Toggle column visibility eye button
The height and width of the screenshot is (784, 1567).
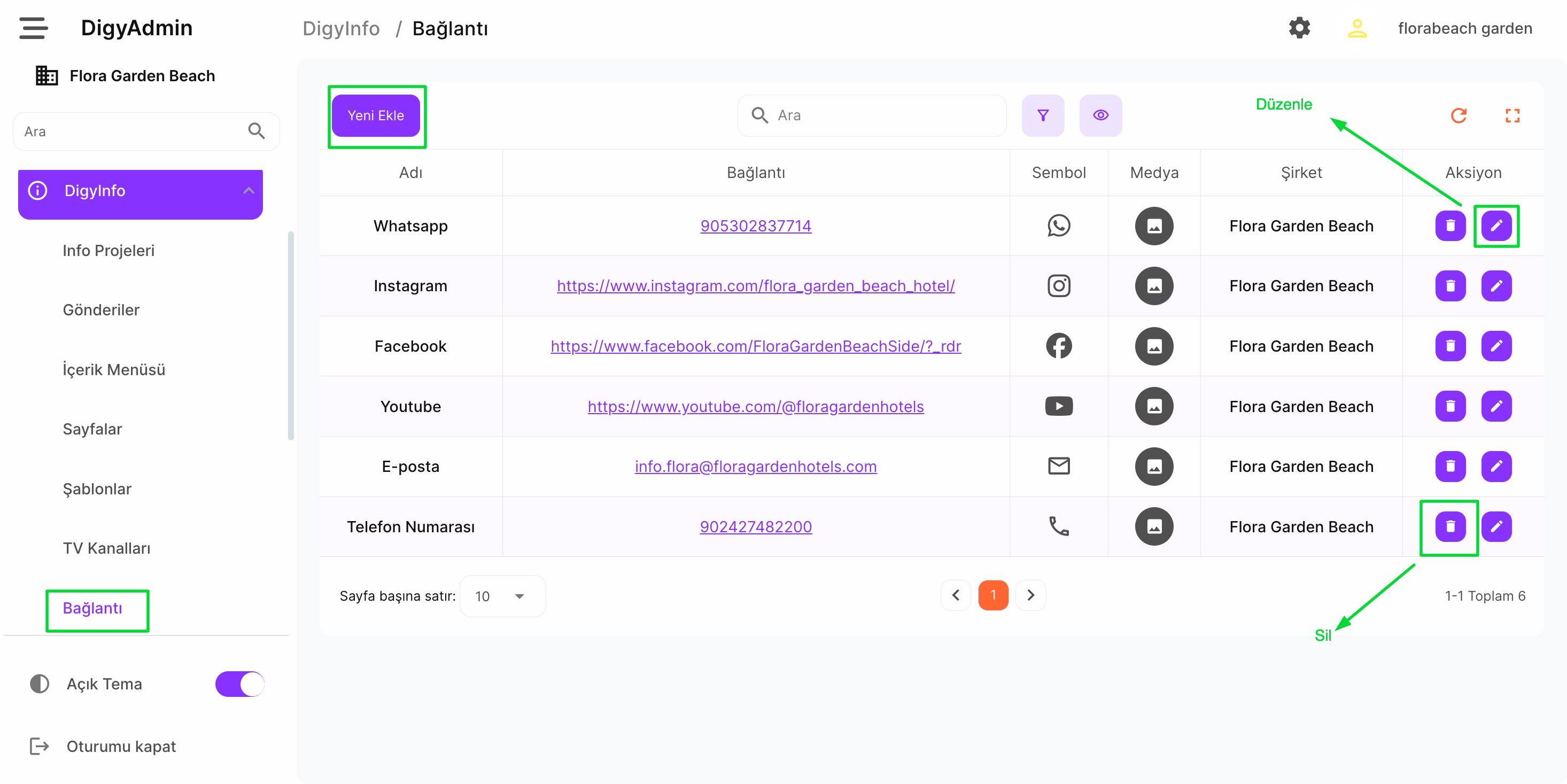[x=1100, y=115]
